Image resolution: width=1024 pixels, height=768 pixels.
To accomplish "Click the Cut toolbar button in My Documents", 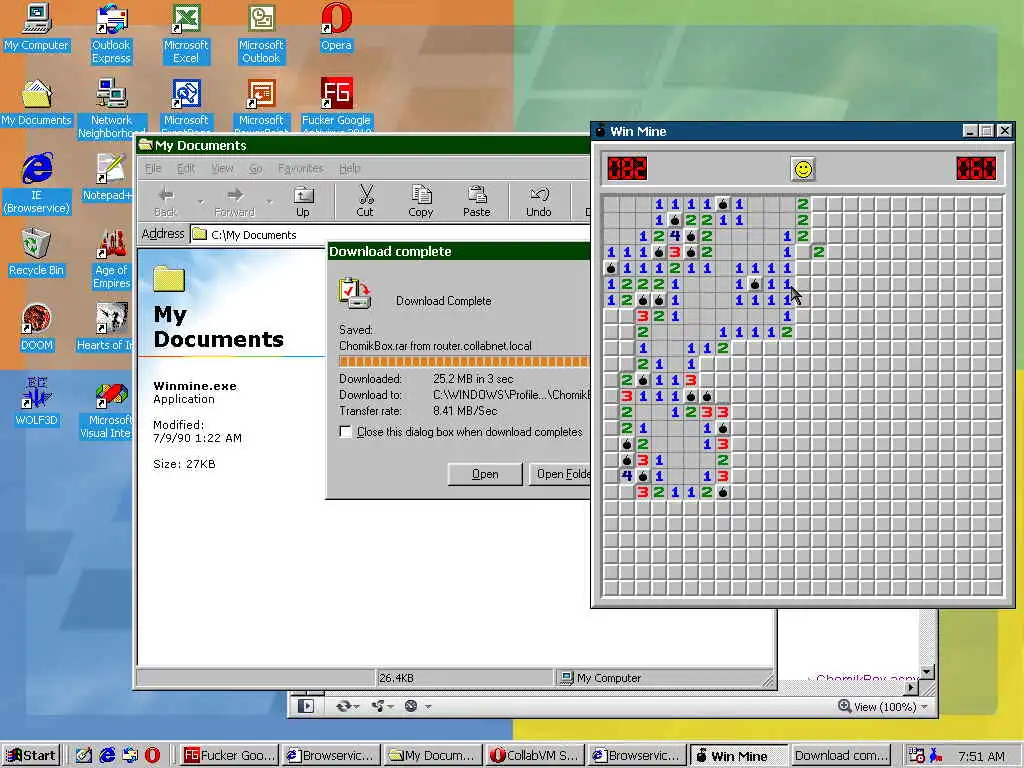I will [365, 200].
